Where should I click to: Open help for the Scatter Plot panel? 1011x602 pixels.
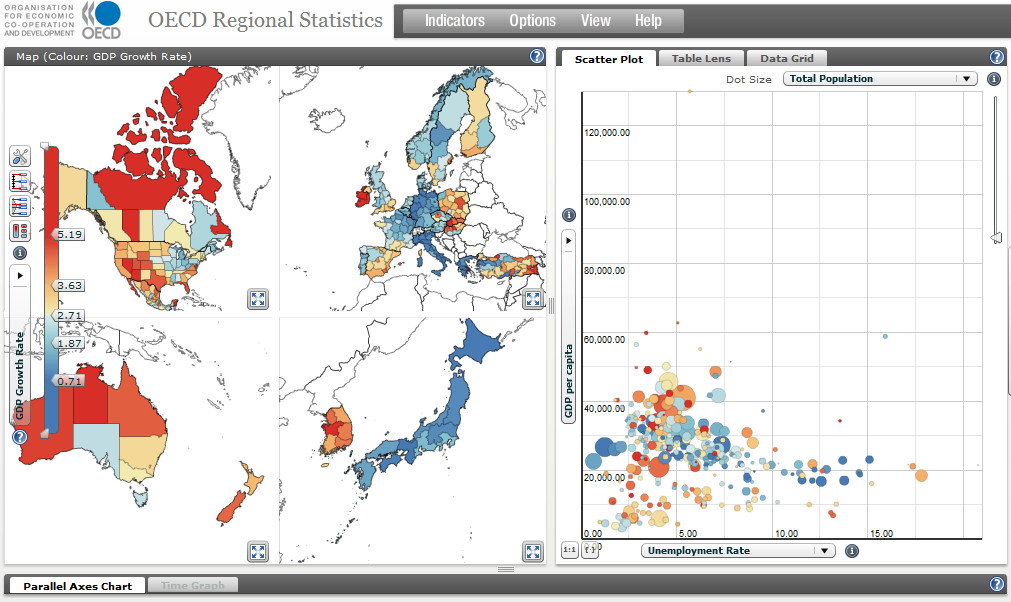coord(997,57)
